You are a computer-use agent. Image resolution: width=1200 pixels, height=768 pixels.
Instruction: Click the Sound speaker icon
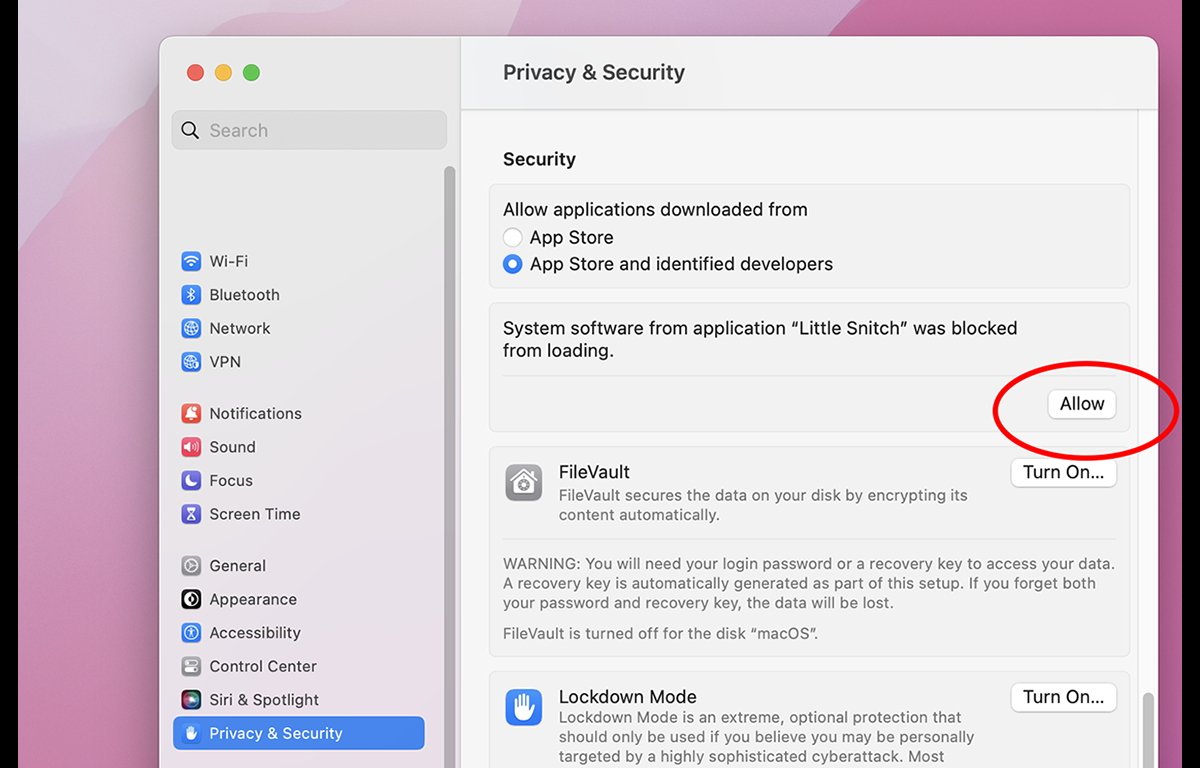191,447
